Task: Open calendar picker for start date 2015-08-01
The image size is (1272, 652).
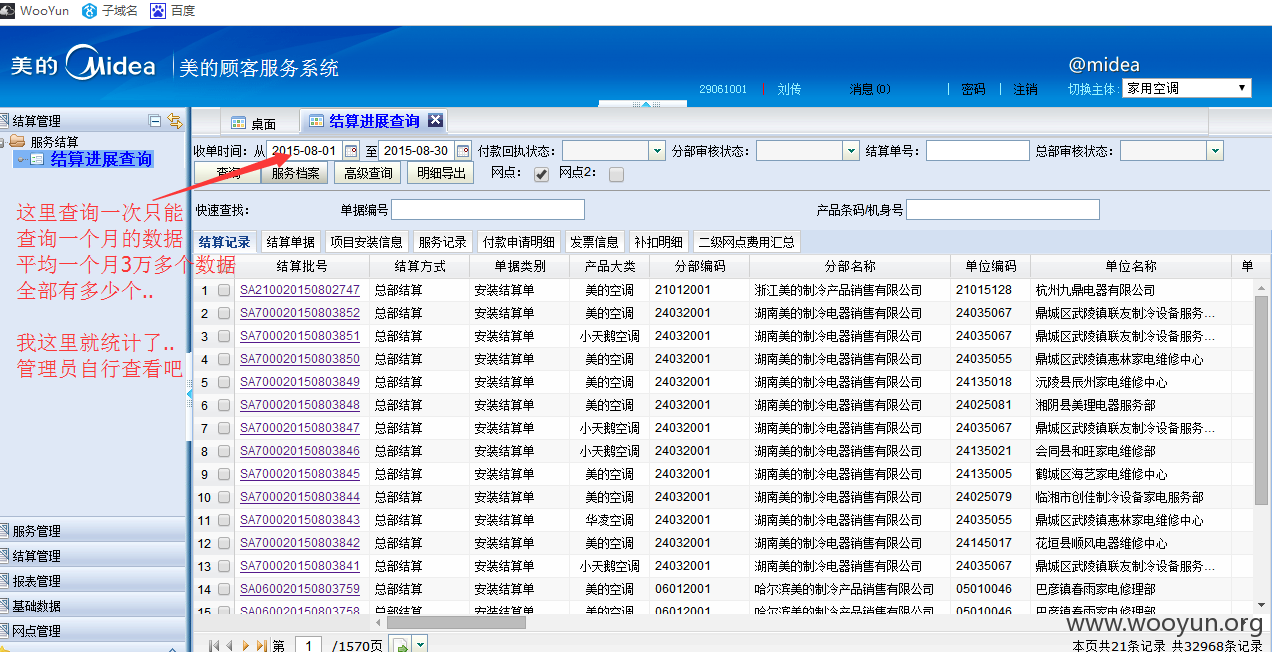Action: [350, 151]
